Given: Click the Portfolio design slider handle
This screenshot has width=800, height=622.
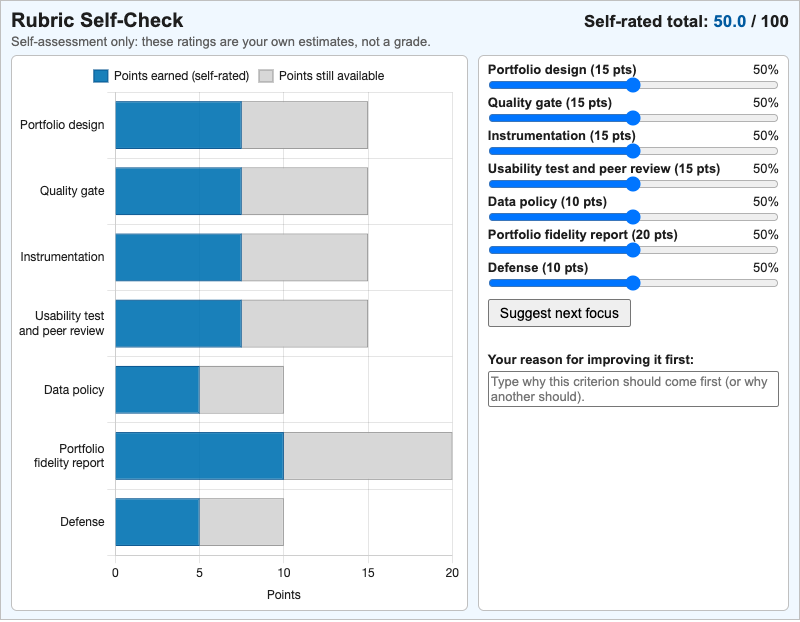Looking at the screenshot, I should coord(633,85).
